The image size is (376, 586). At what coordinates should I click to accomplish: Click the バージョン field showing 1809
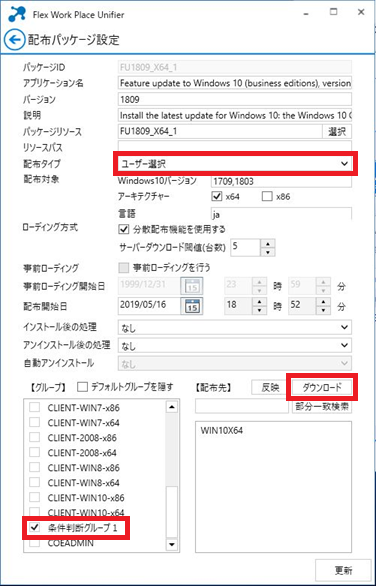click(x=235, y=99)
